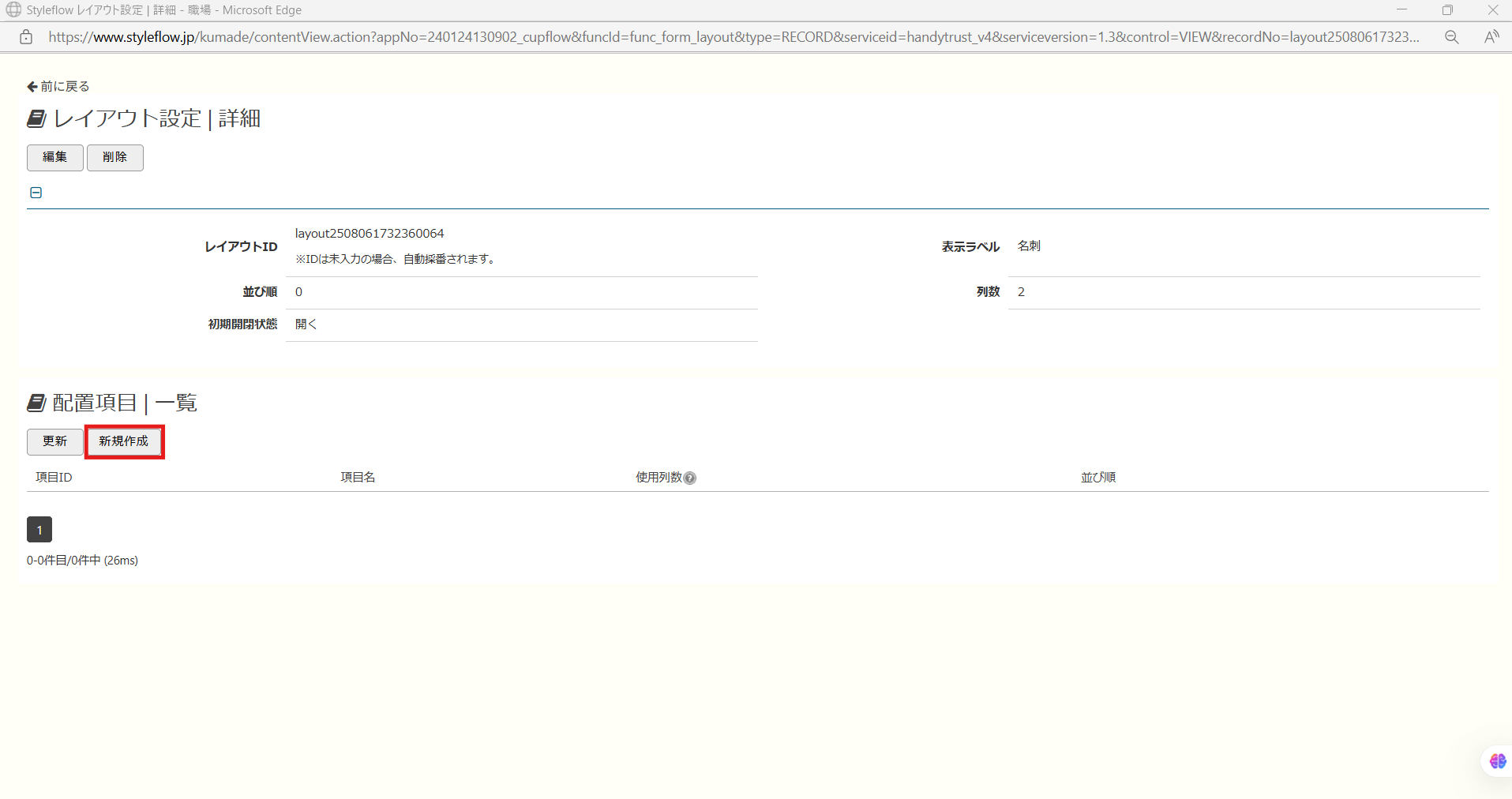The height and width of the screenshot is (799, 1512).
Task: Click the 並び順 value field
Action: click(x=521, y=292)
